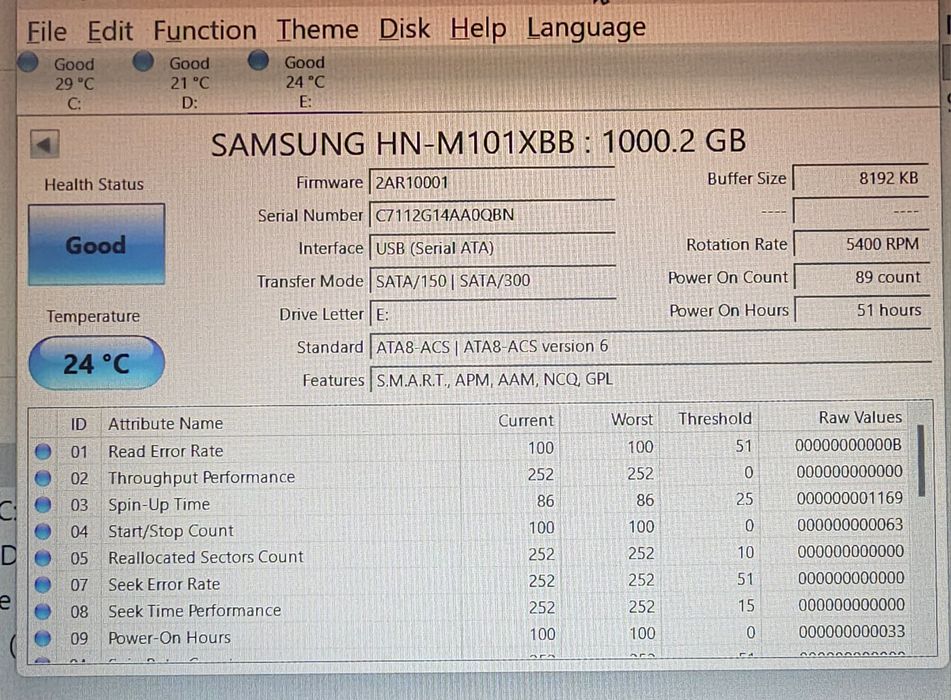Click the status dot of Start/Stop Count
Image resolution: width=951 pixels, height=700 pixels.
42,531
